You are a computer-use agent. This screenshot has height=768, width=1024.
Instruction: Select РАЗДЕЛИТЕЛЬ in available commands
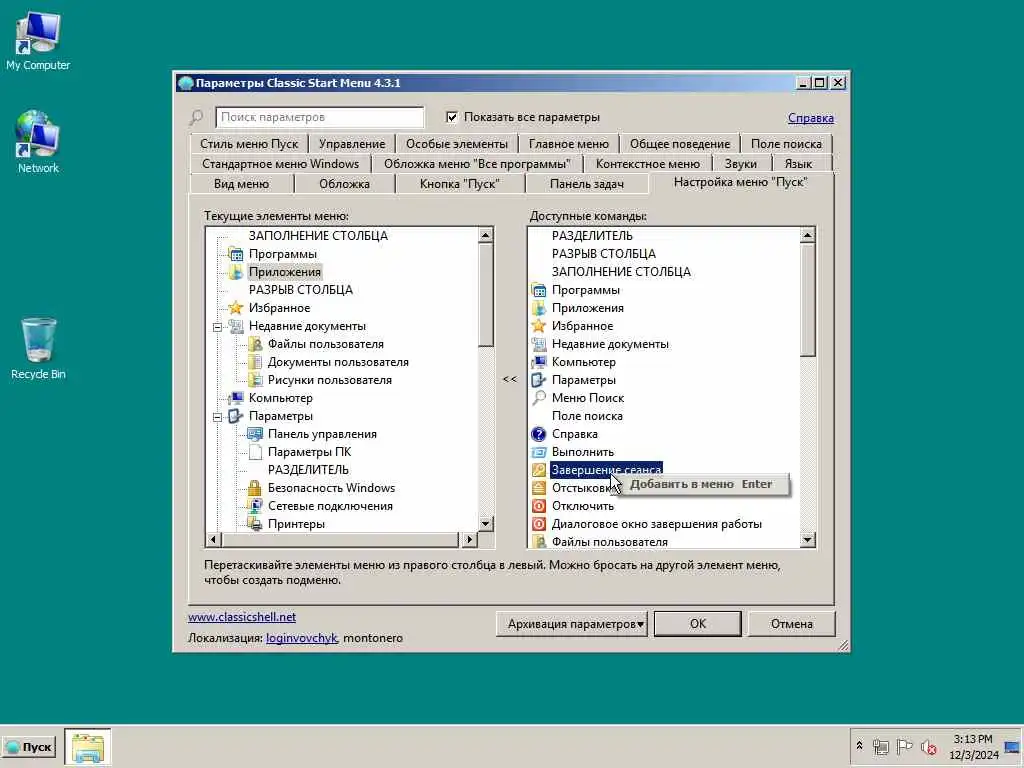(x=592, y=236)
